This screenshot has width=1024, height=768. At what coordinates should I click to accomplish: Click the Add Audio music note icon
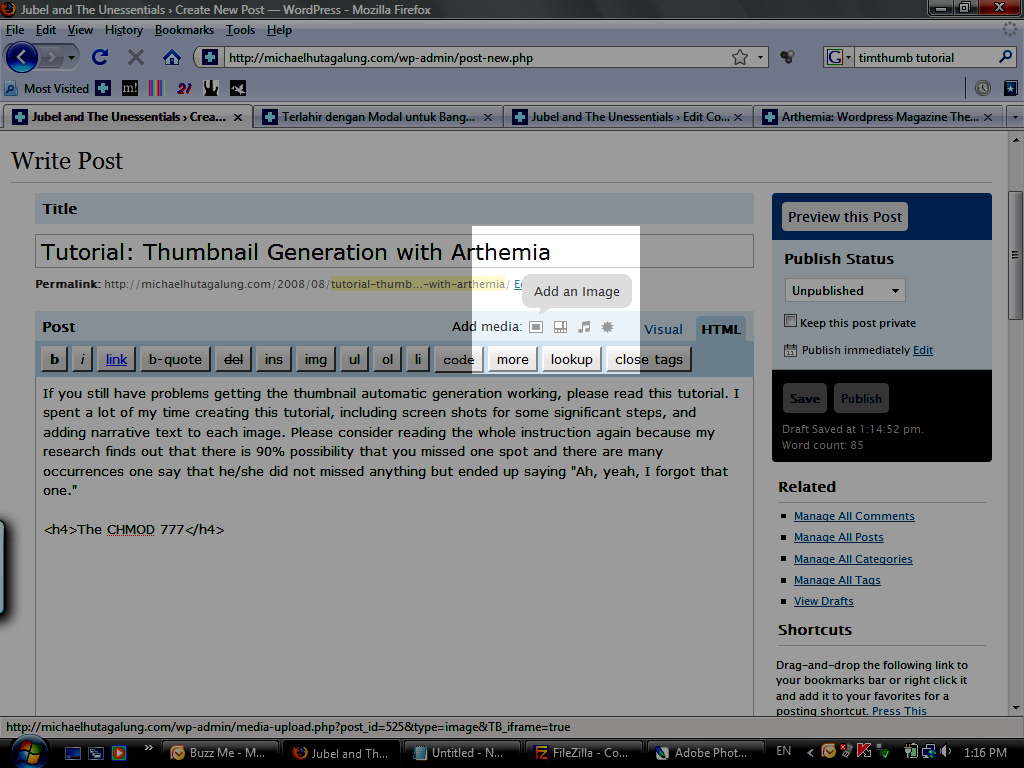point(584,327)
